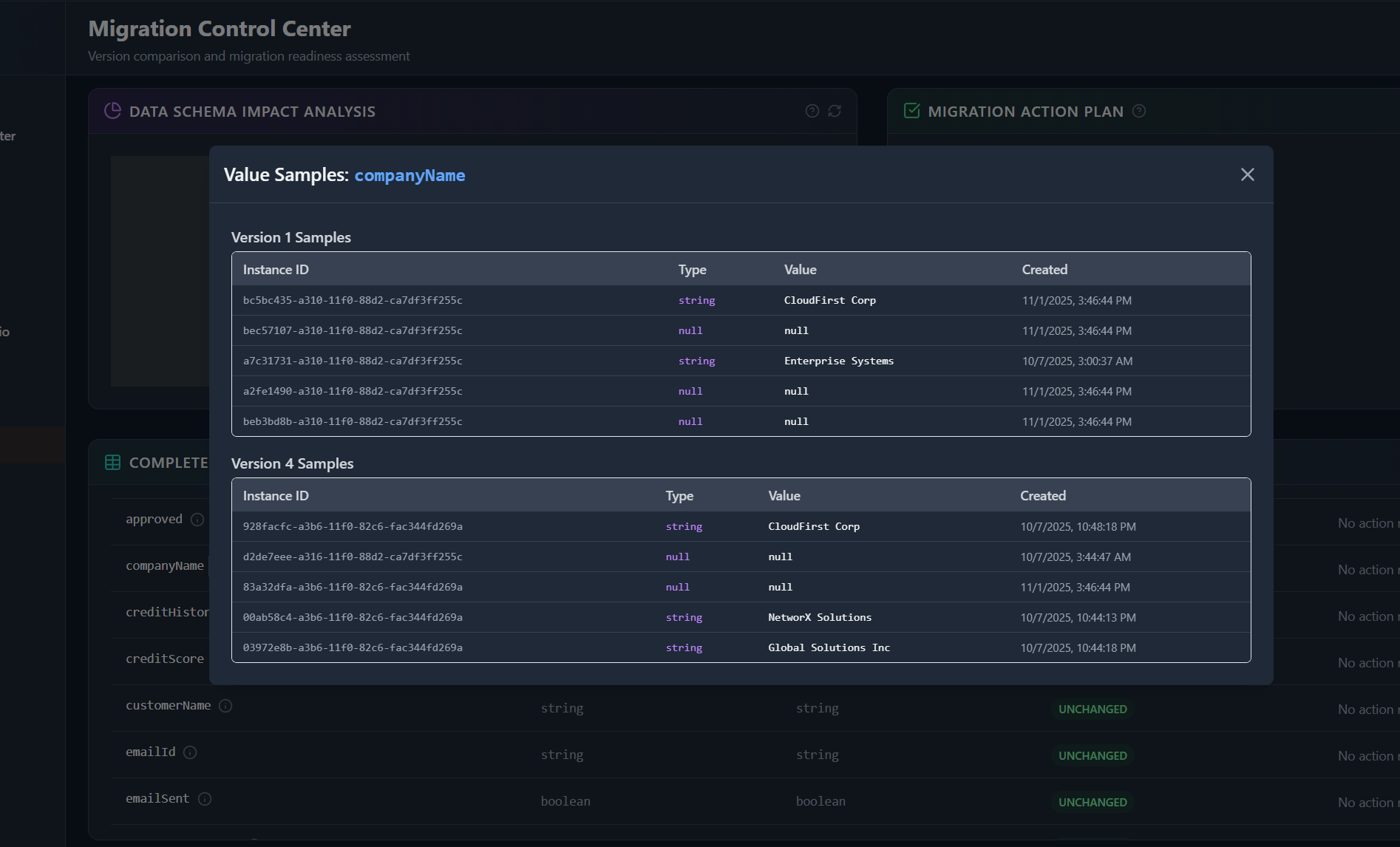This screenshot has height=847, width=1400.
Task: Click UNCHANGED badge in customerName row
Action: [1092, 709]
